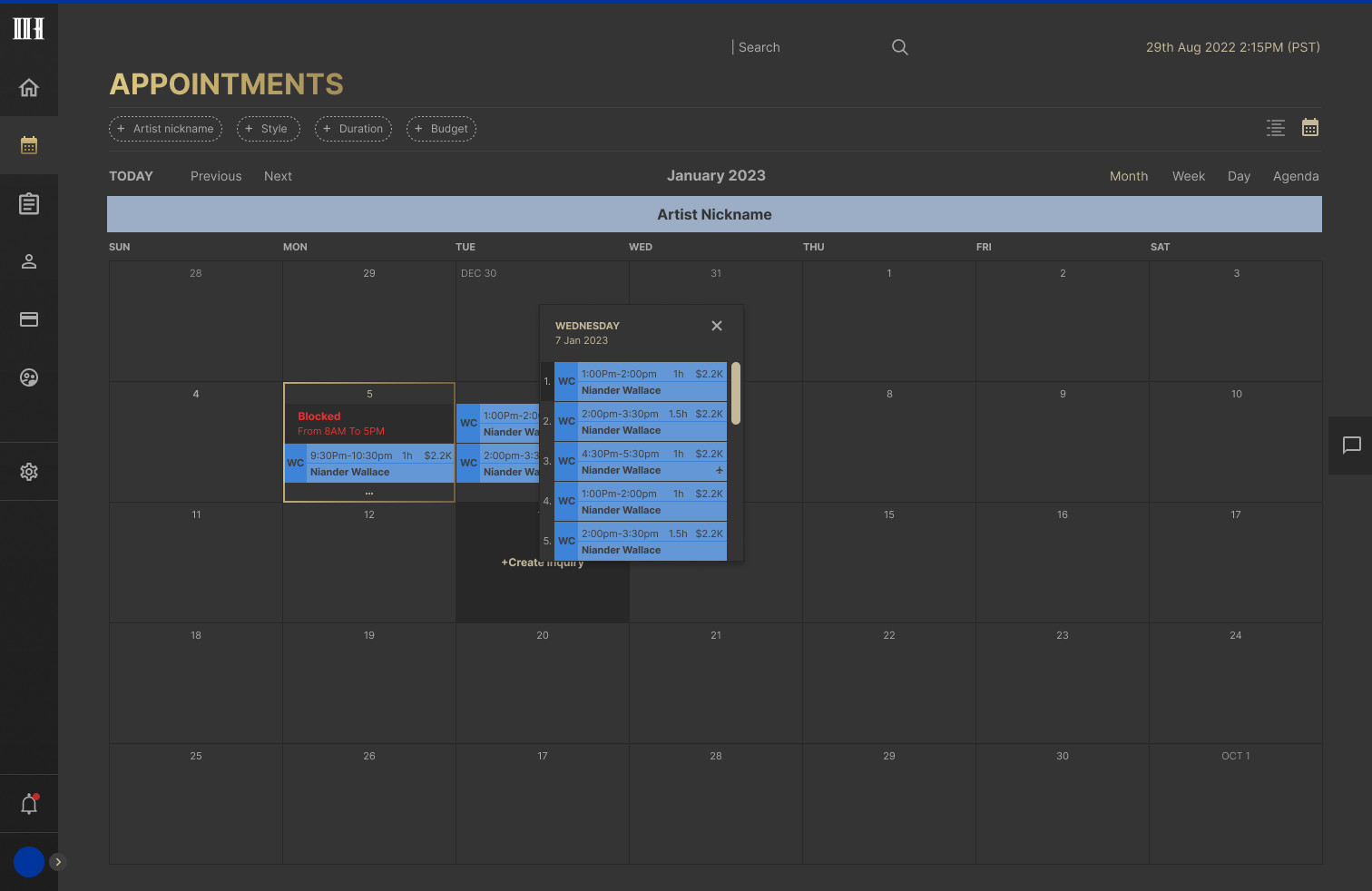Open the clients person sidebar icon
Image resolution: width=1372 pixels, height=891 pixels.
29,261
